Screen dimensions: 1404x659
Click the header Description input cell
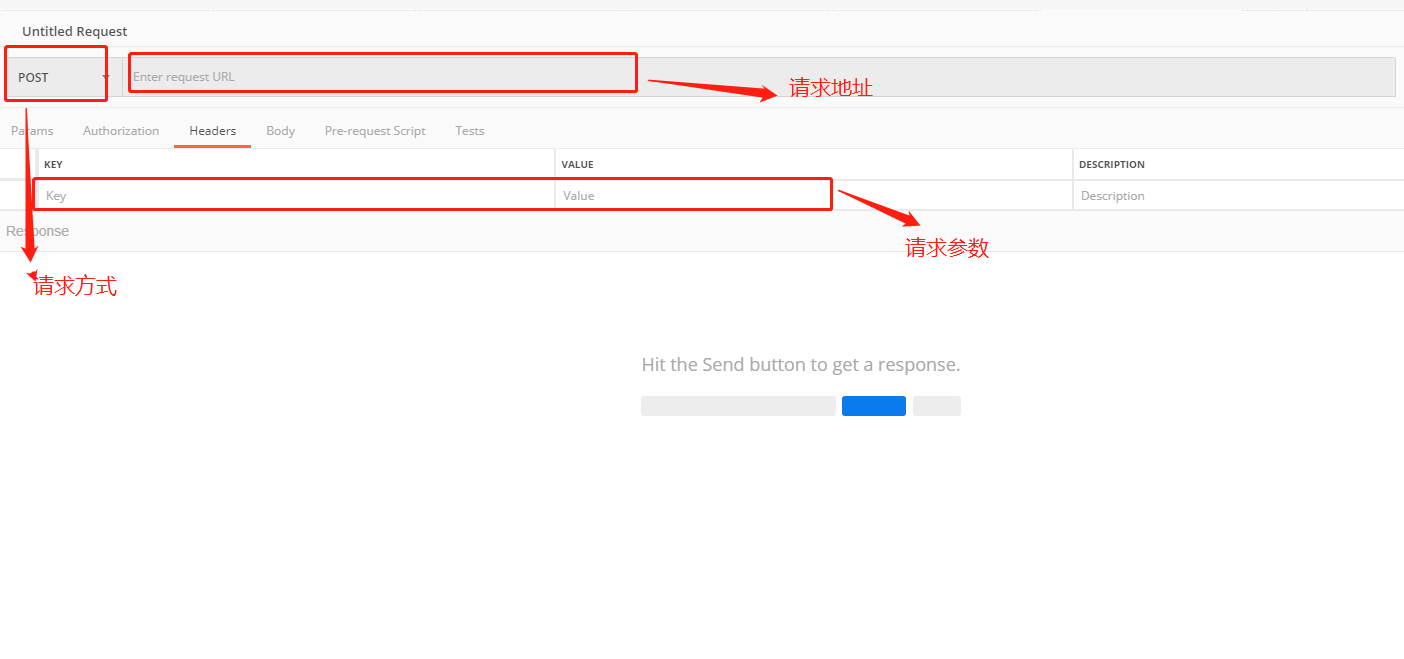pos(1239,196)
